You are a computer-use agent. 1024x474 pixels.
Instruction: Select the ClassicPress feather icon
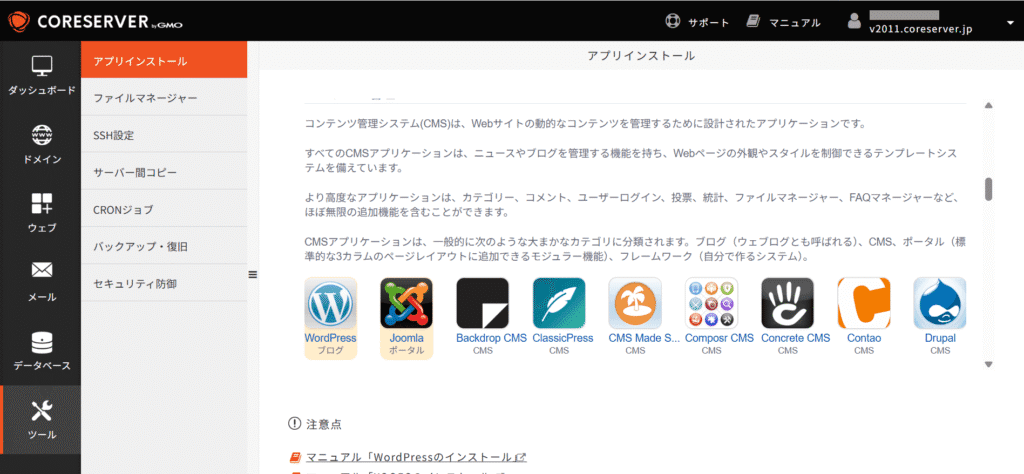pos(559,304)
